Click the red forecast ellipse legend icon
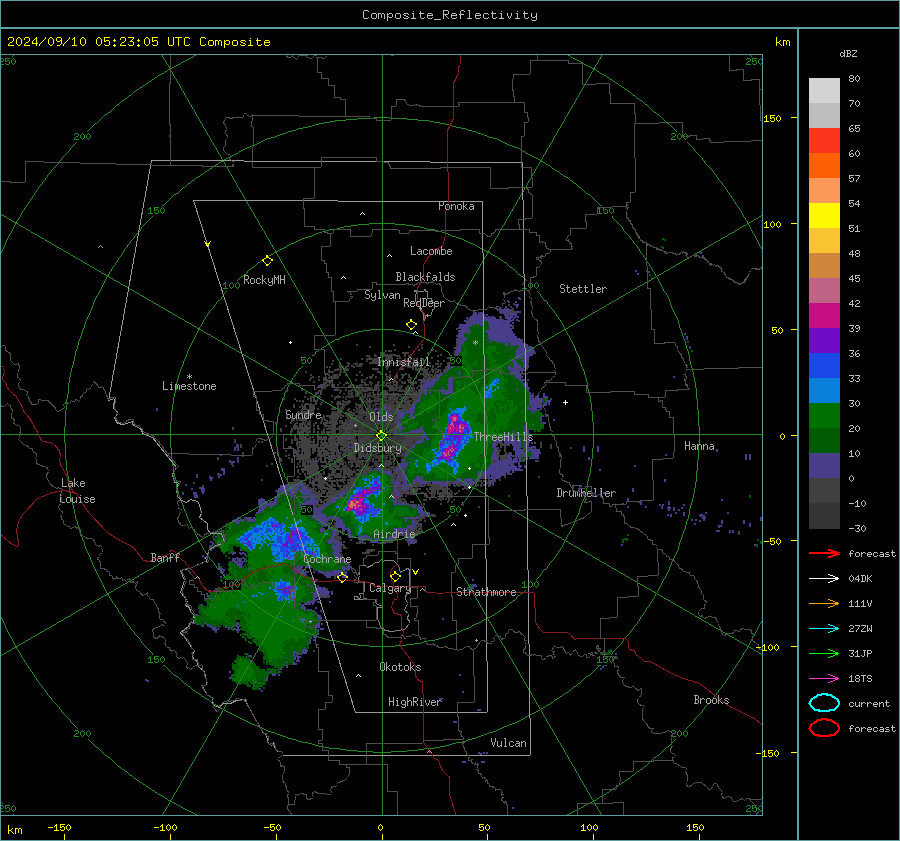 (824, 728)
